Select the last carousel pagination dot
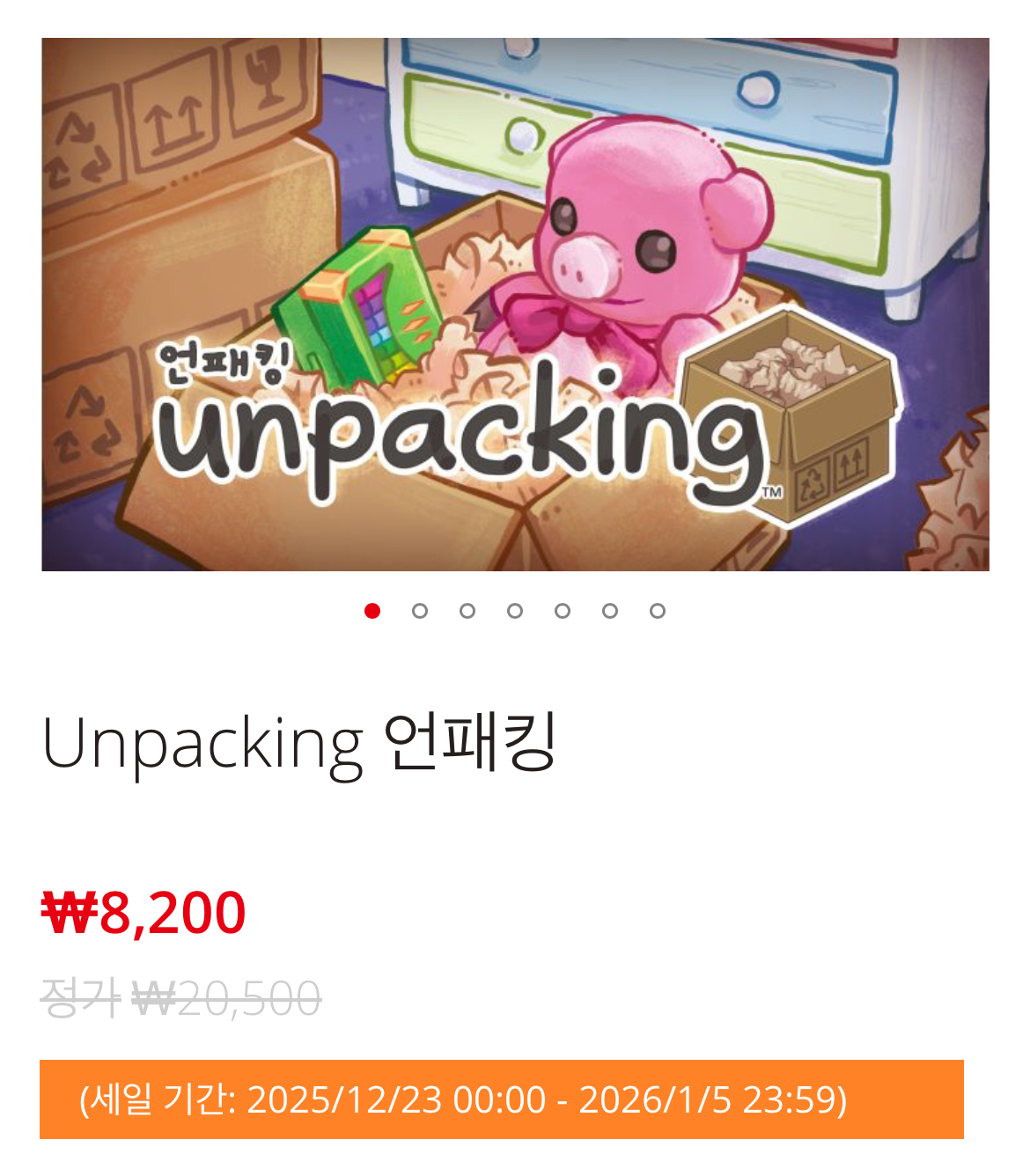The height and width of the screenshot is (1176, 1030). point(658,611)
